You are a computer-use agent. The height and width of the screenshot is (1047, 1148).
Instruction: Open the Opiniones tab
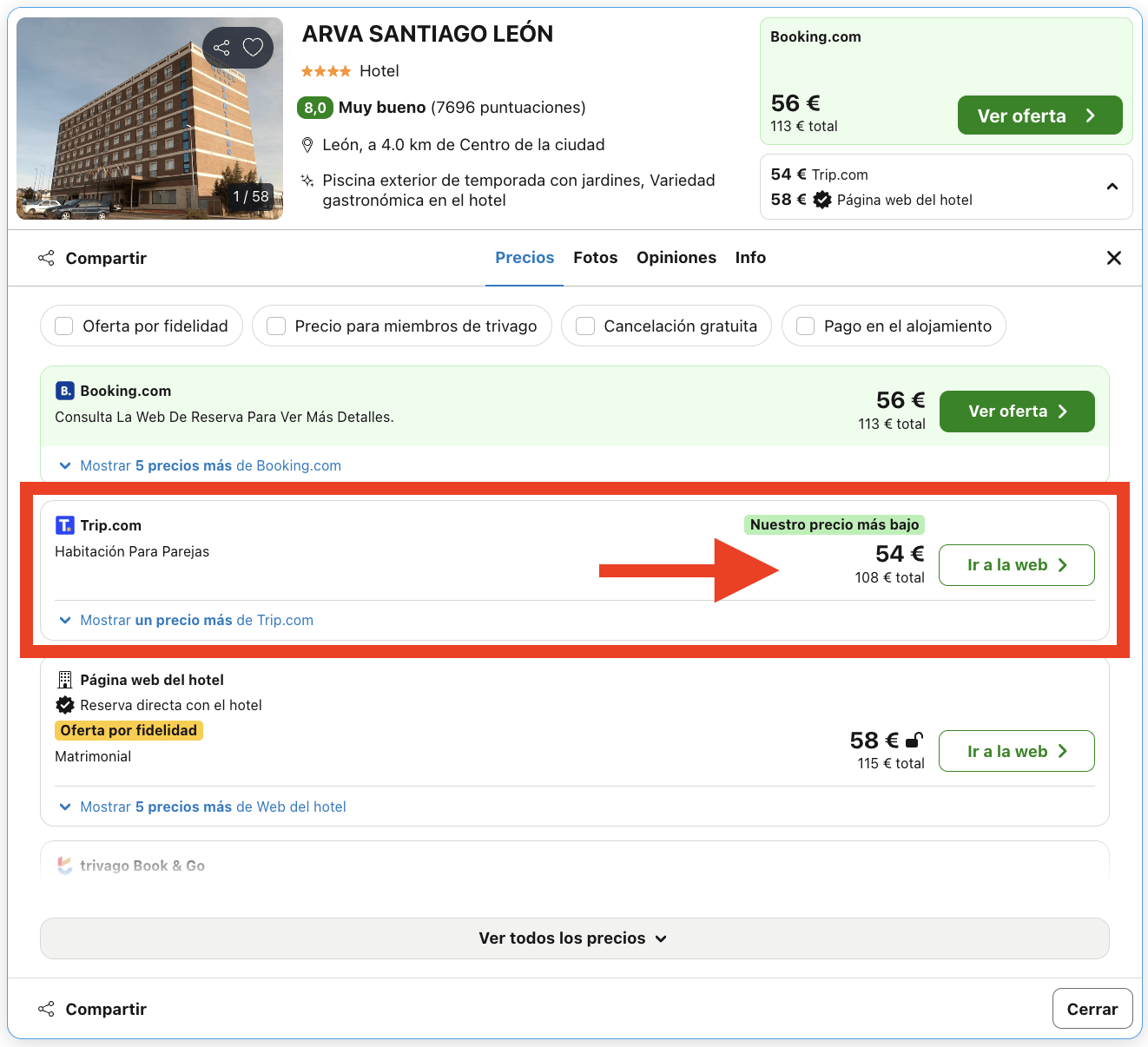(676, 257)
